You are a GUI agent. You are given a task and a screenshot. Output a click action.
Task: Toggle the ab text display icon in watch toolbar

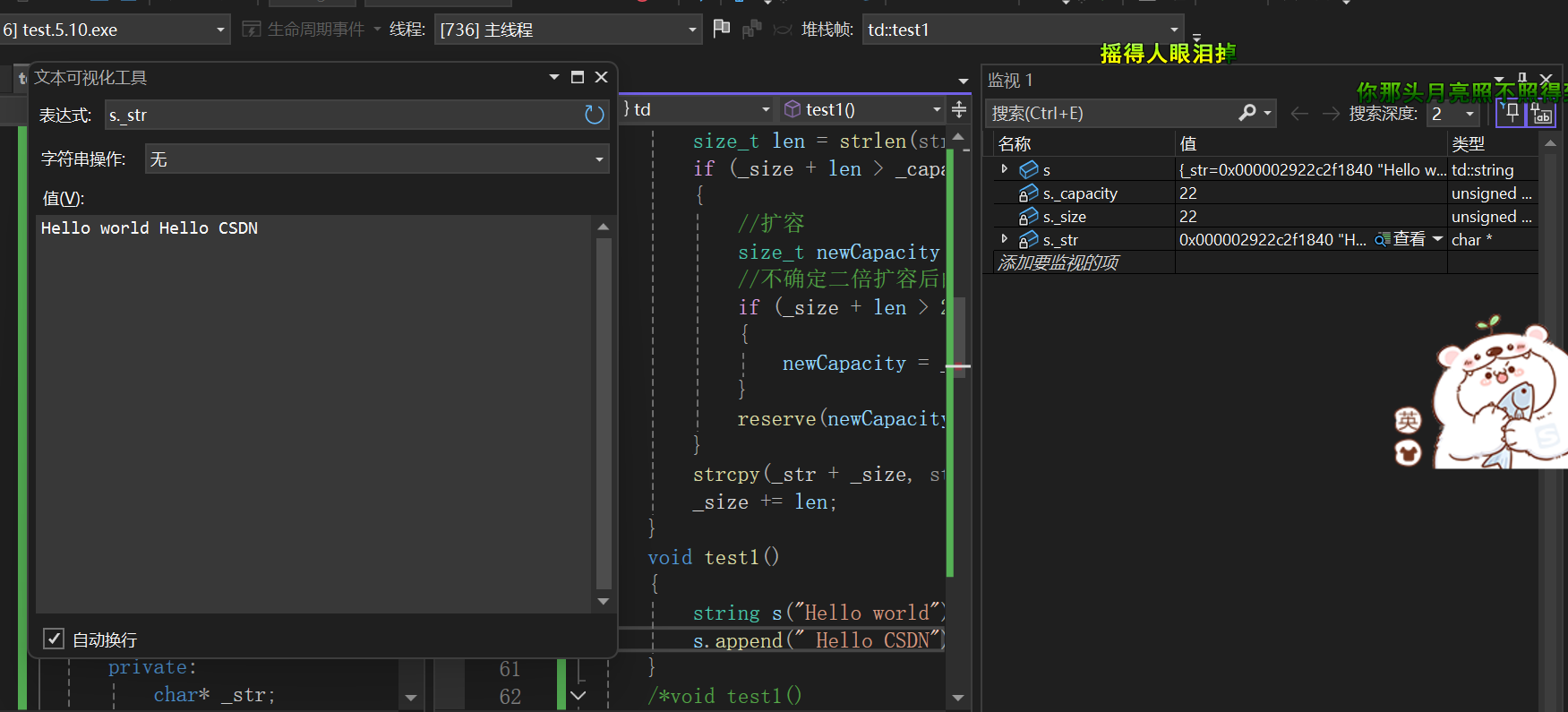(1542, 114)
